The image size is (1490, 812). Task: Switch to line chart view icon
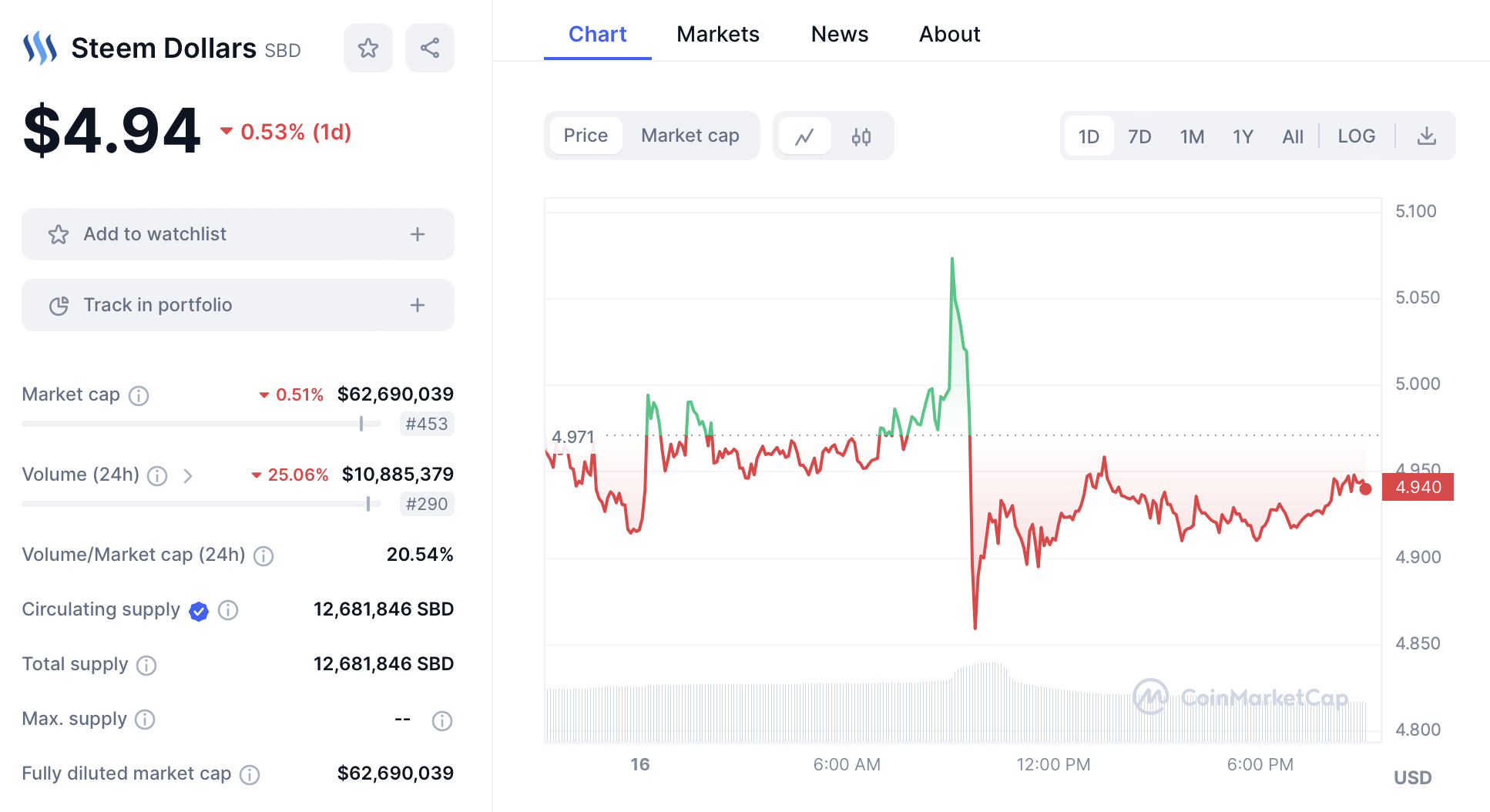805,137
